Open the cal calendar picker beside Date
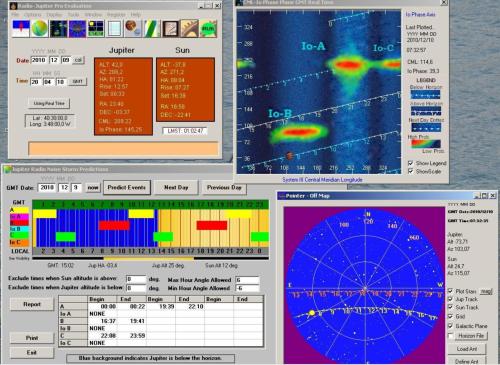Screen dimensions: 500x365 point(78,60)
